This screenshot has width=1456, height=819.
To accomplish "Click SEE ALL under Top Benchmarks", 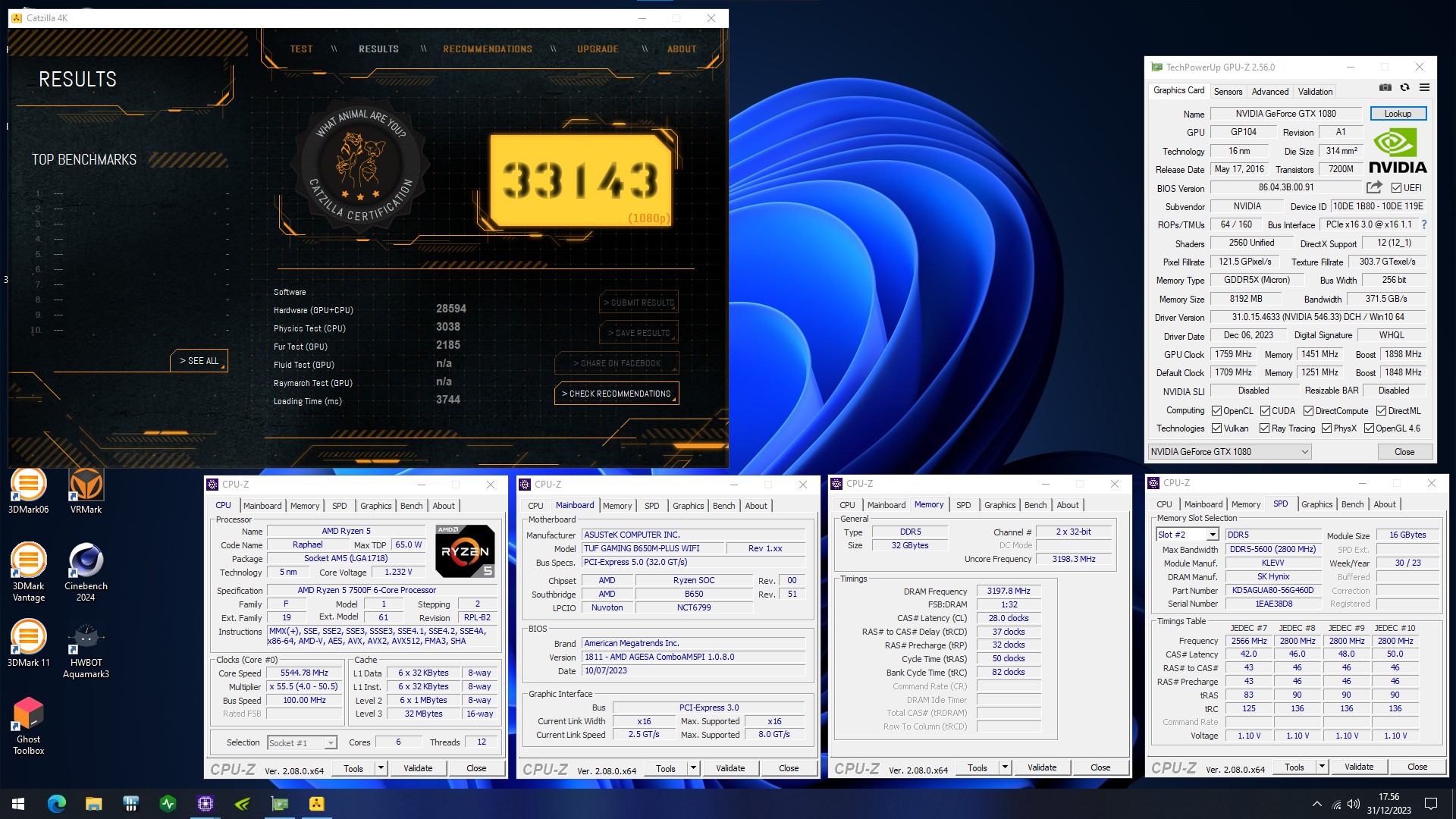I will pos(199,361).
